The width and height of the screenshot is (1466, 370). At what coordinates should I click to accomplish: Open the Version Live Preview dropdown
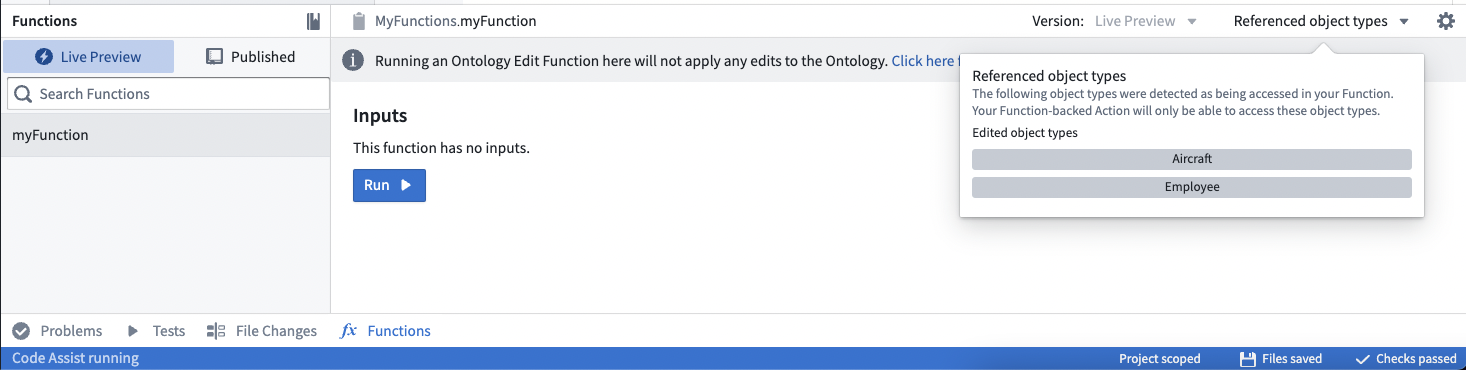click(x=1146, y=21)
